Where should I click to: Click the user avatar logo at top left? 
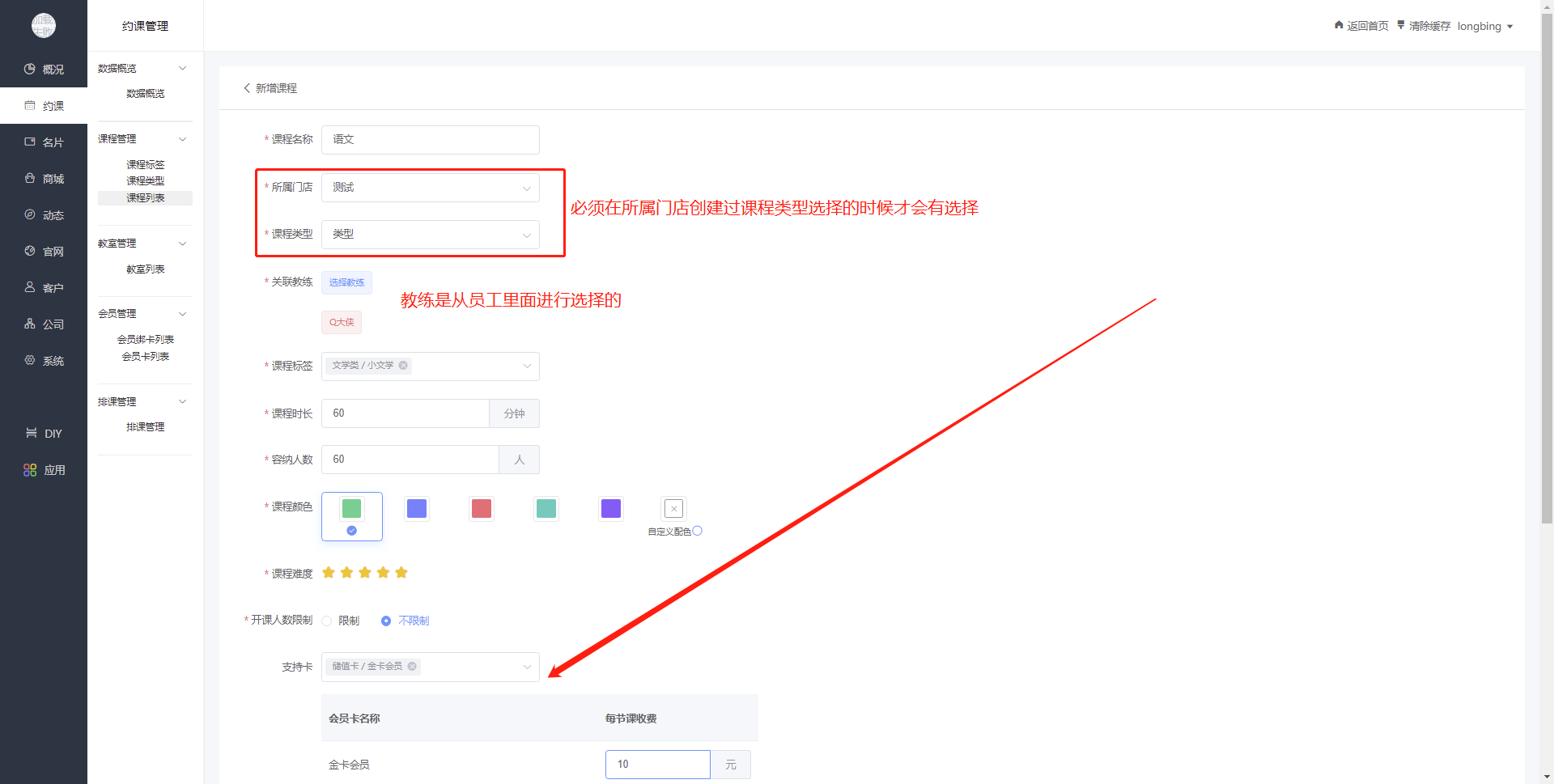pos(44,26)
